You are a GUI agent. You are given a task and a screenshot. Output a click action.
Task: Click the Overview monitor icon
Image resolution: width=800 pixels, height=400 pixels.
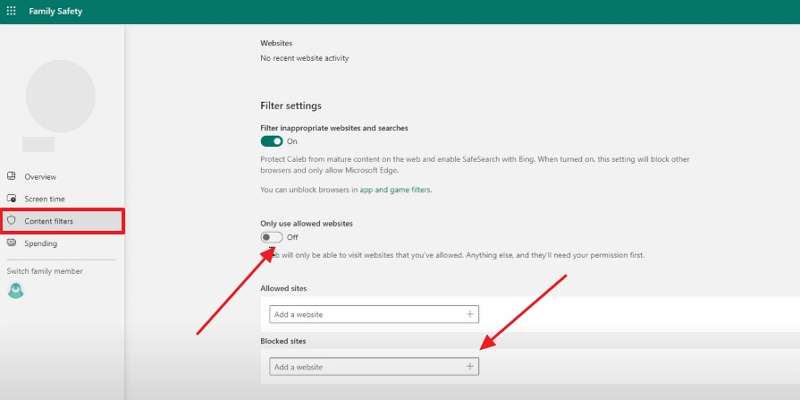(x=11, y=176)
